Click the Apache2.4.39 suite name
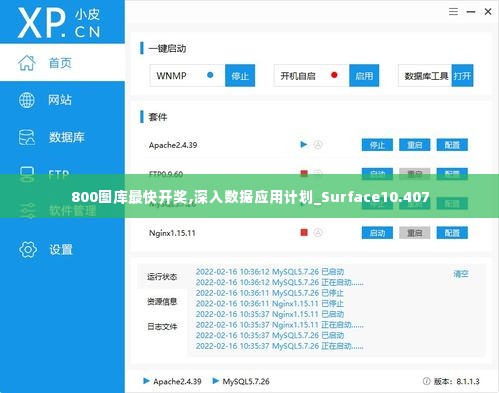Viewport: 499px width, 393px height. (x=173, y=145)
